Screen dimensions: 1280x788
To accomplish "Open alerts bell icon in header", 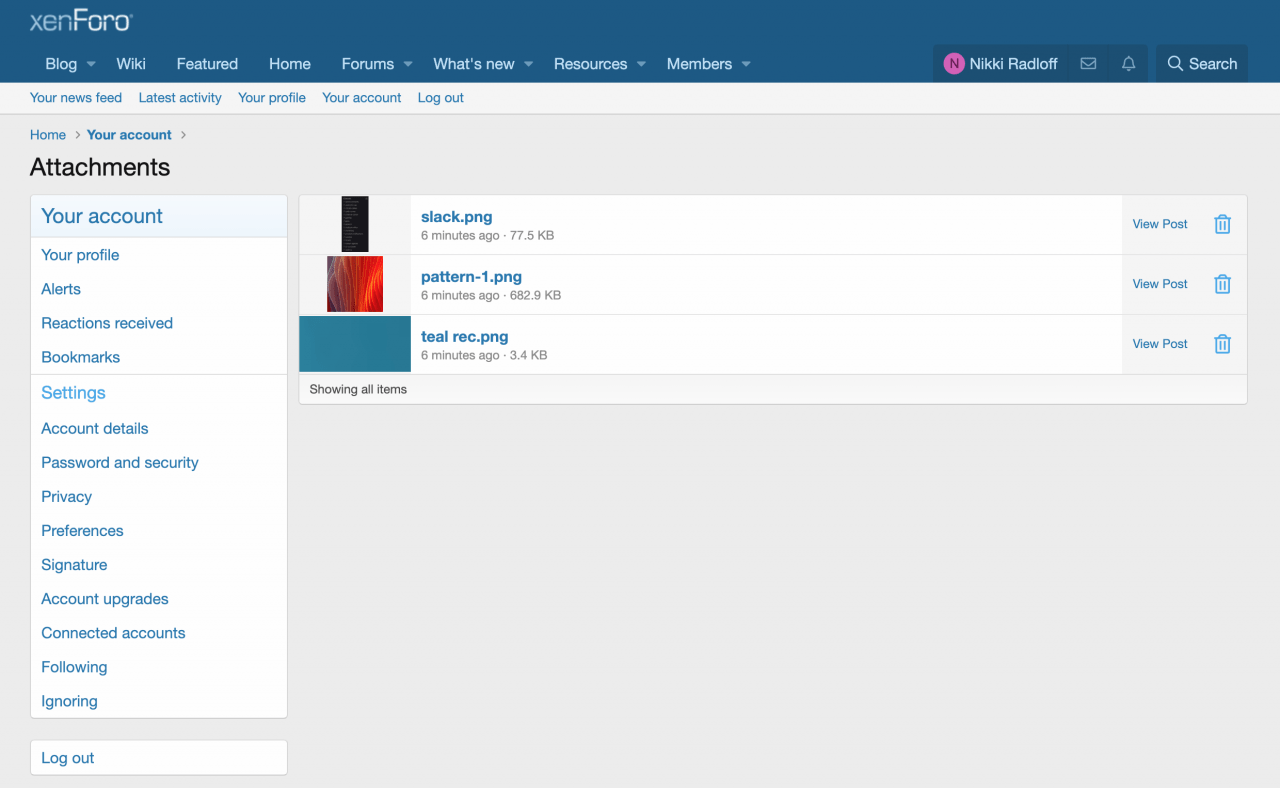I will 1128,64.
